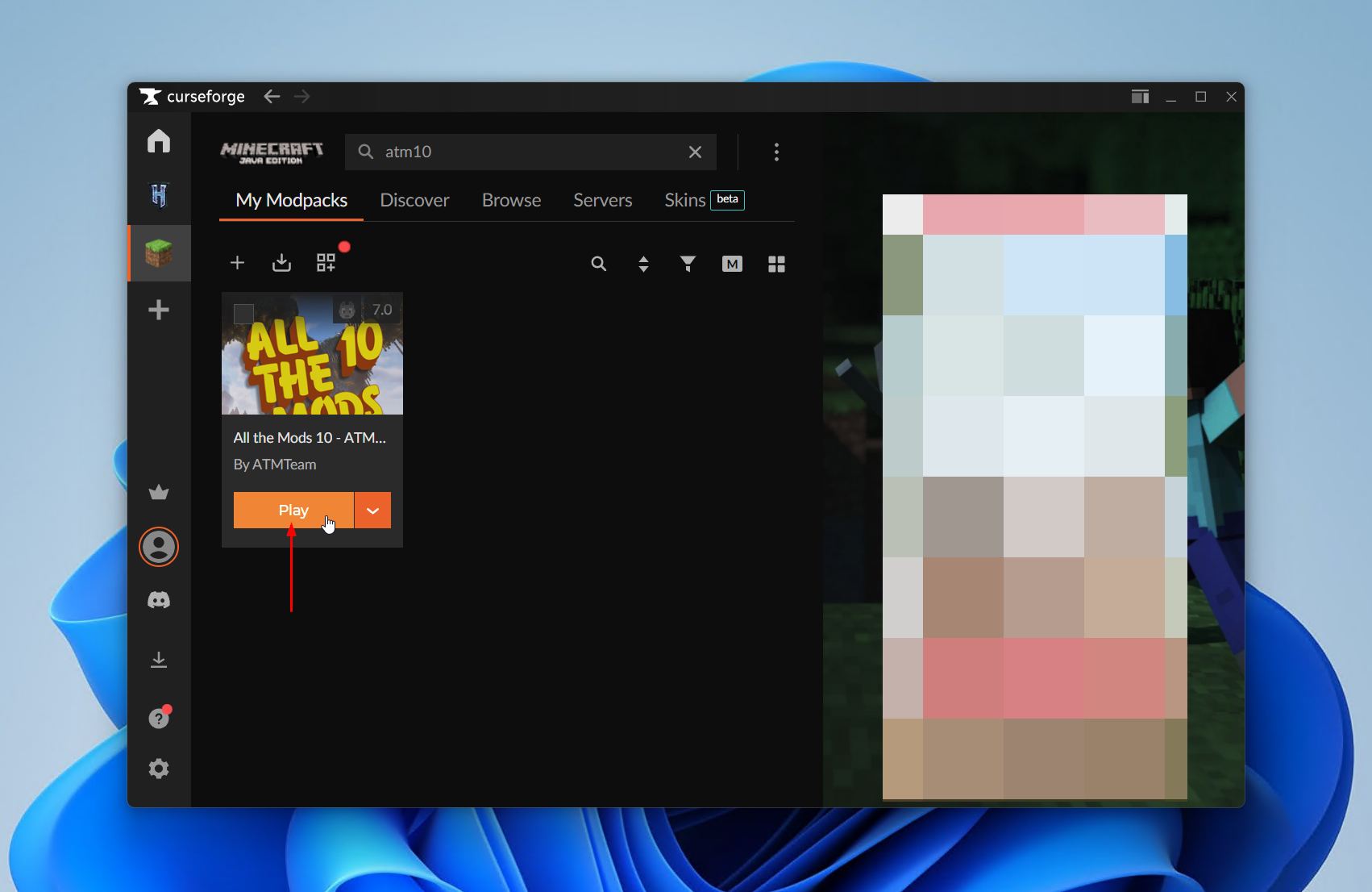The image size is (1372, 892).
Task: Select the Minecraft grass block icon
Action: coord(159,253)
